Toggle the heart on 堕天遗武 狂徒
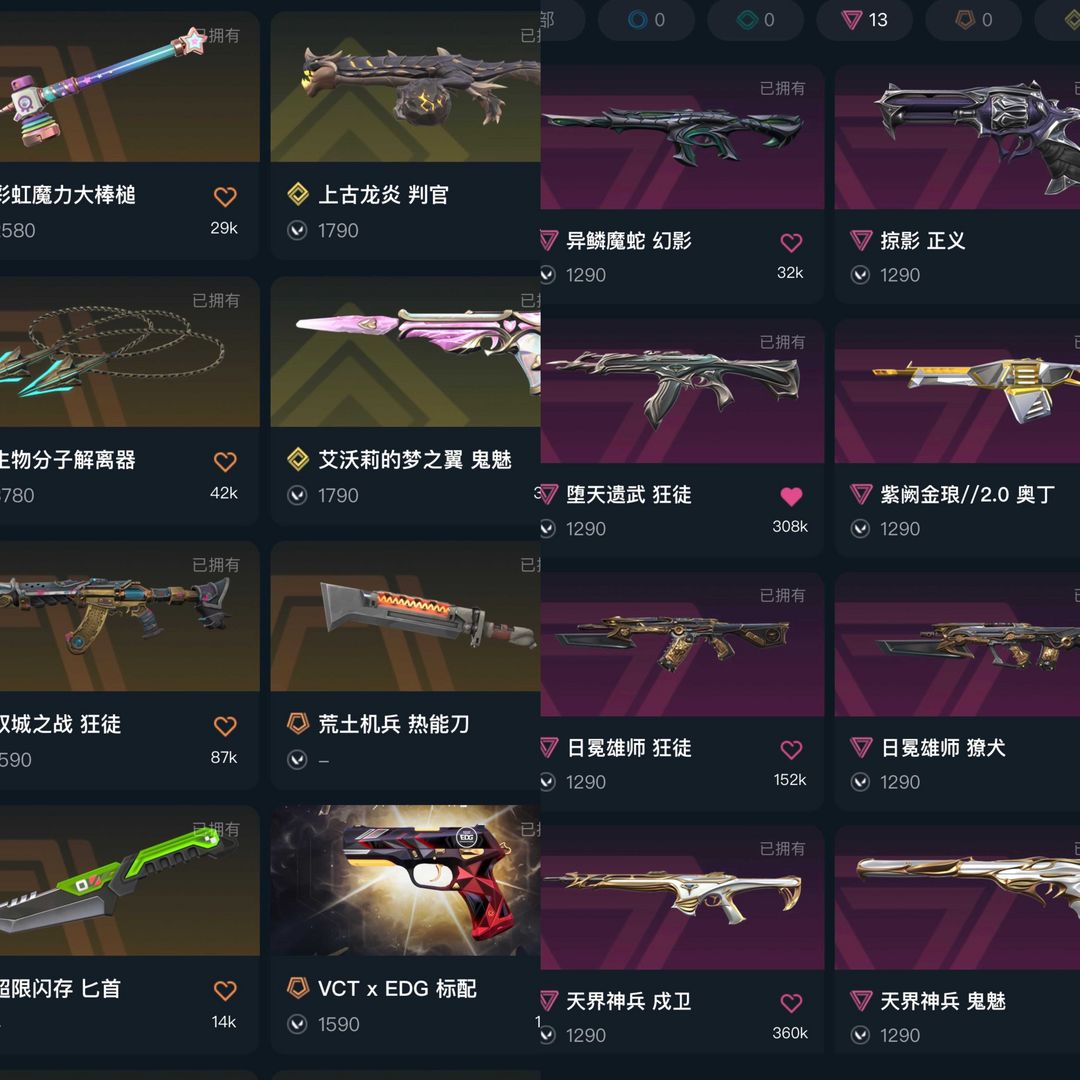The width and height of the screenshot is (1080, 1080). point(791,496)
